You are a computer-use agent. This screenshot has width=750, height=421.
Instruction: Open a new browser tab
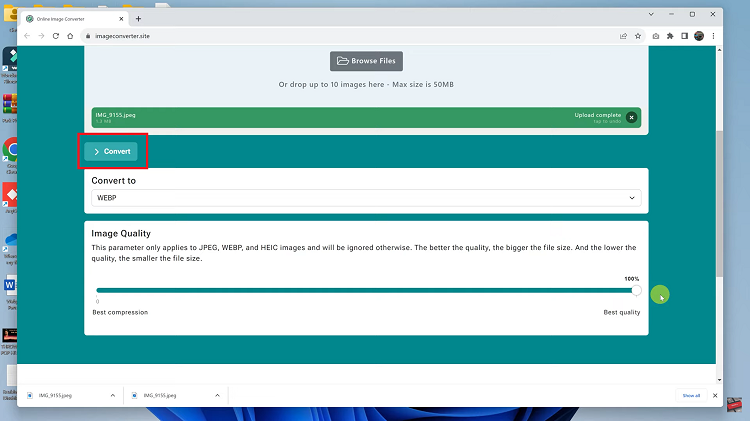[138, 18]
